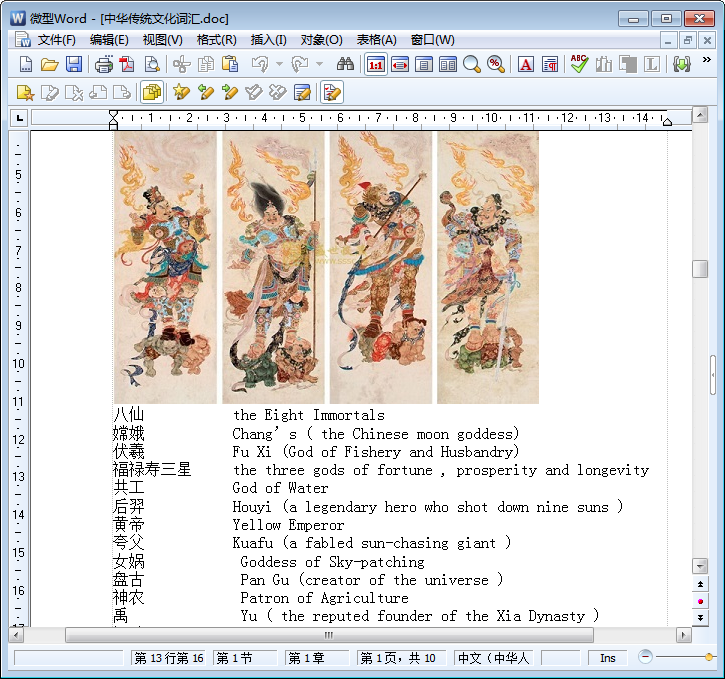This screenshot has height=679, width=725.
Task: Open the 编辑(E) menu
Action: click(109, 40)
